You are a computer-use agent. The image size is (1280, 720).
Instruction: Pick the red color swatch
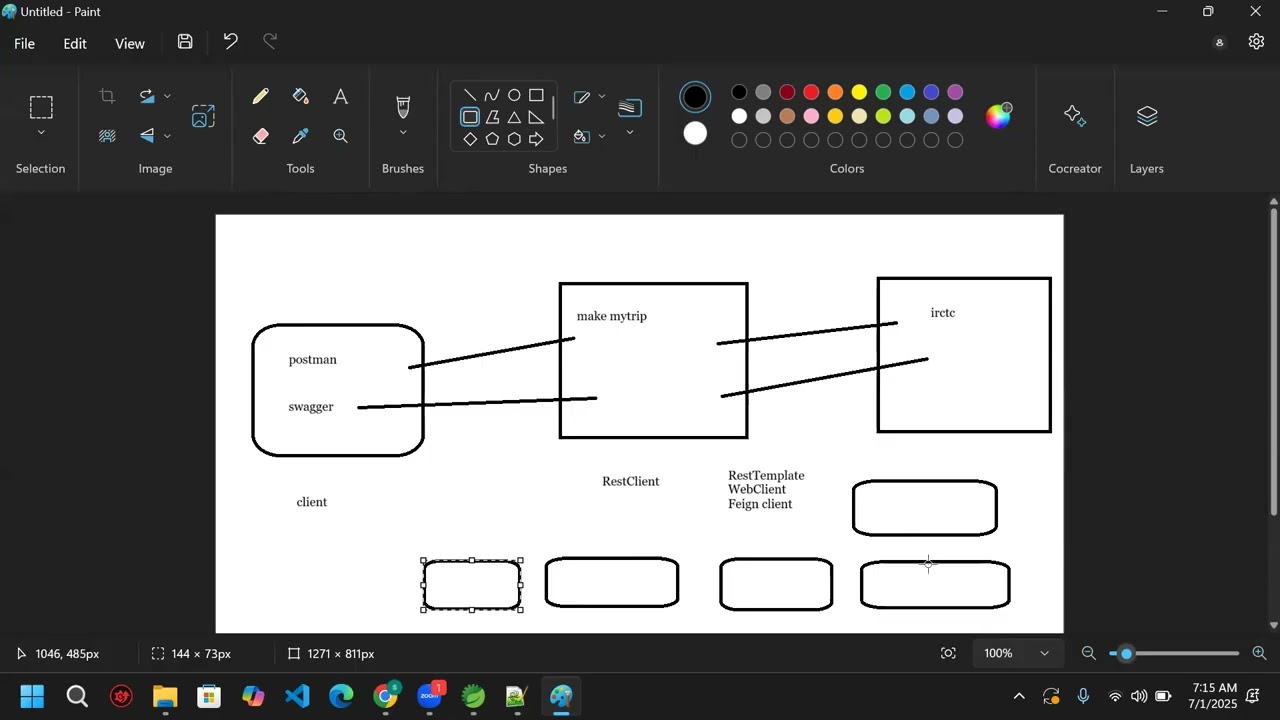[811, 93]
